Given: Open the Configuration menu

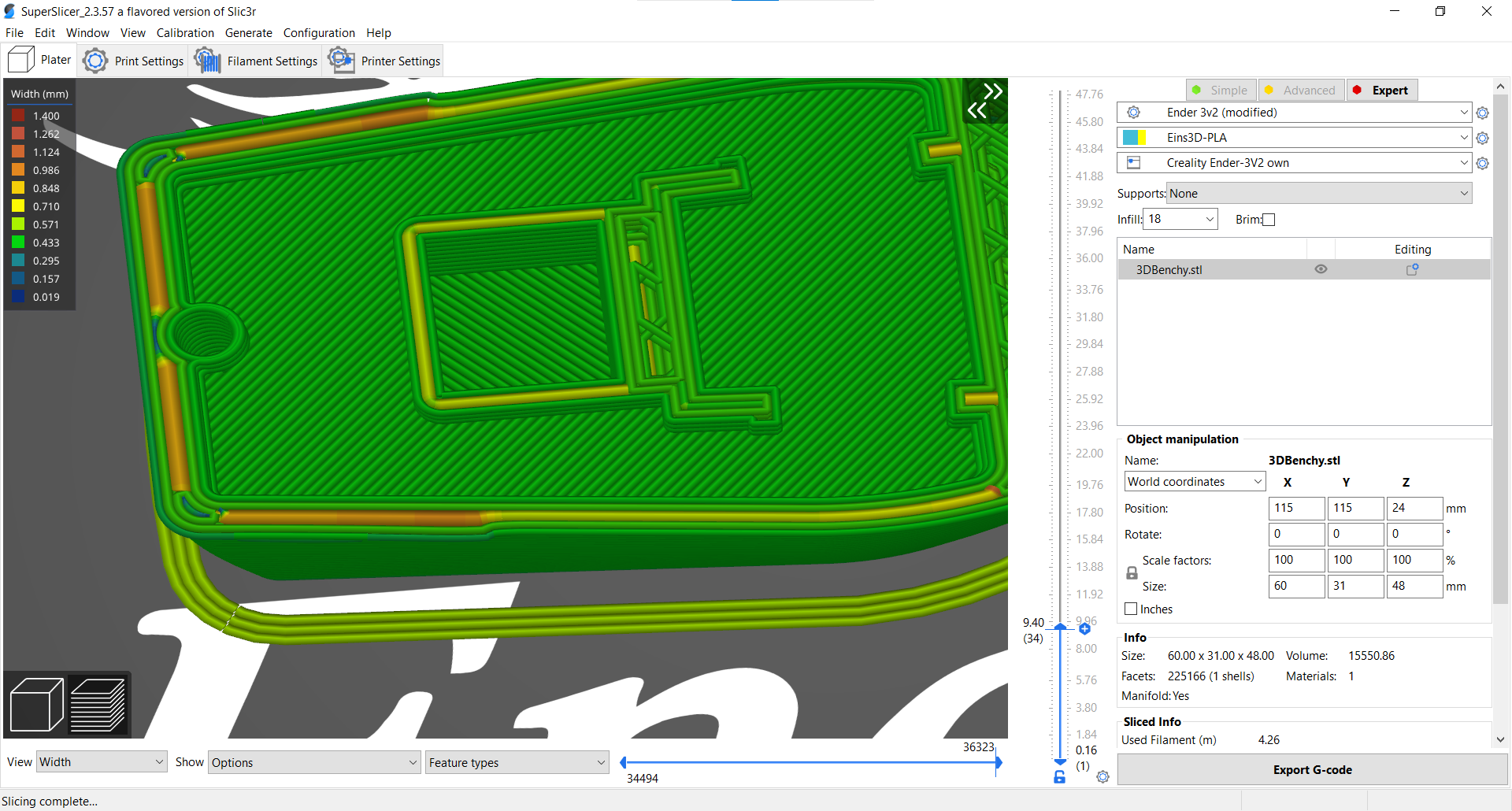Looking at the screenshot, I should click(x=319, y=33).
